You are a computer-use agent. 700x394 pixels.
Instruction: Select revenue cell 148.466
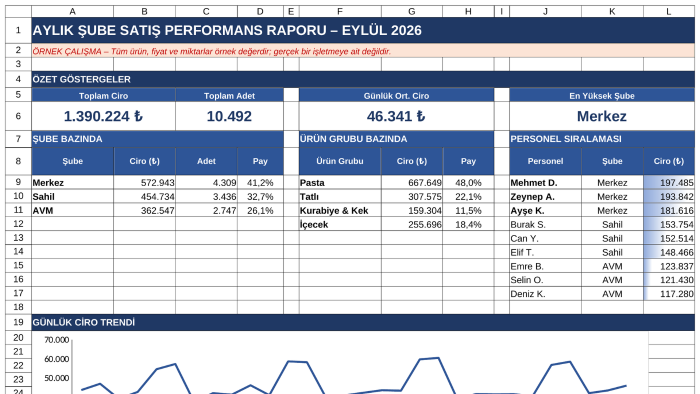[669, 252]
